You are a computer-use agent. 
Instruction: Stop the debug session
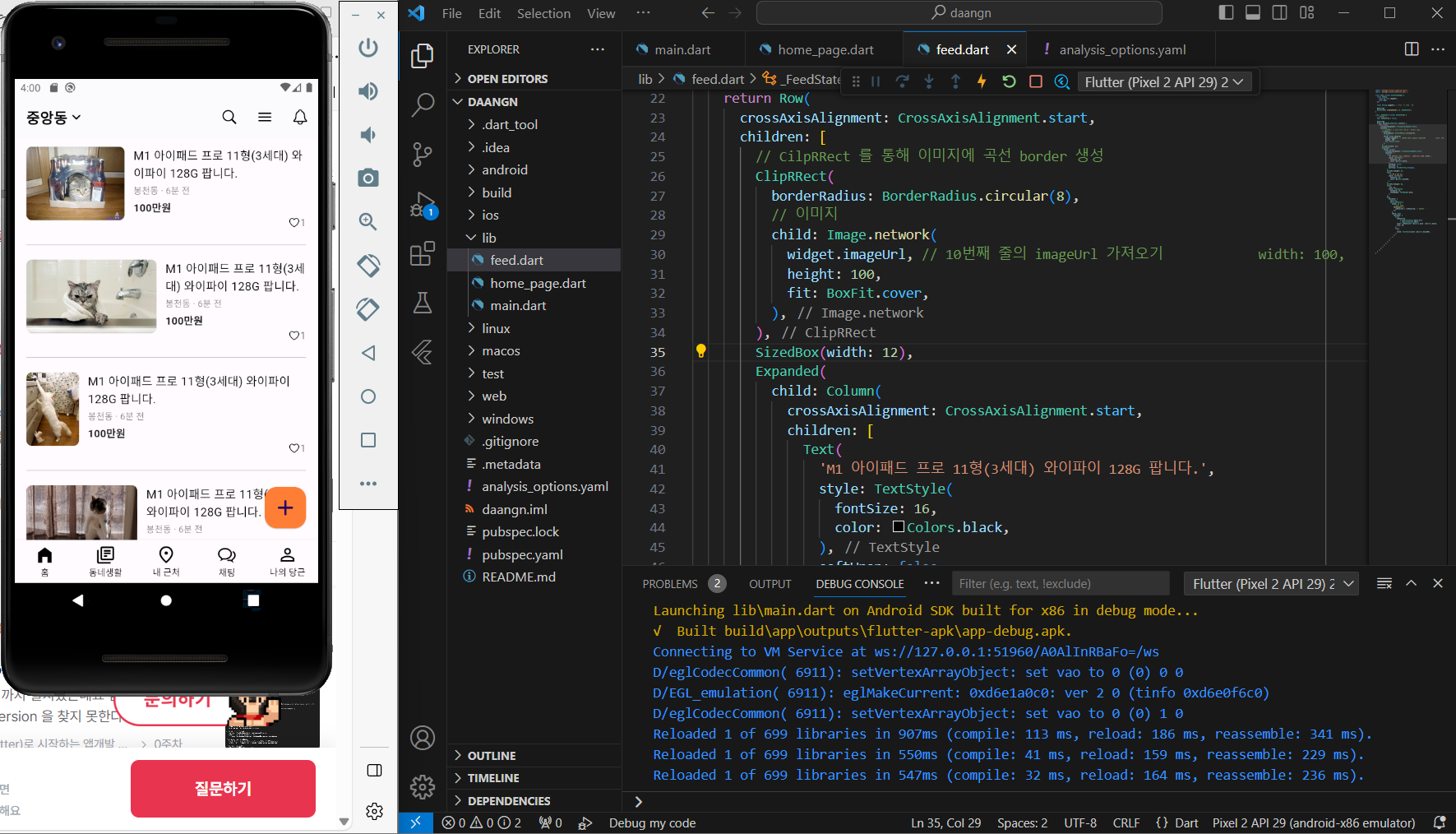pyautogui.click(x=1036, y=81)
